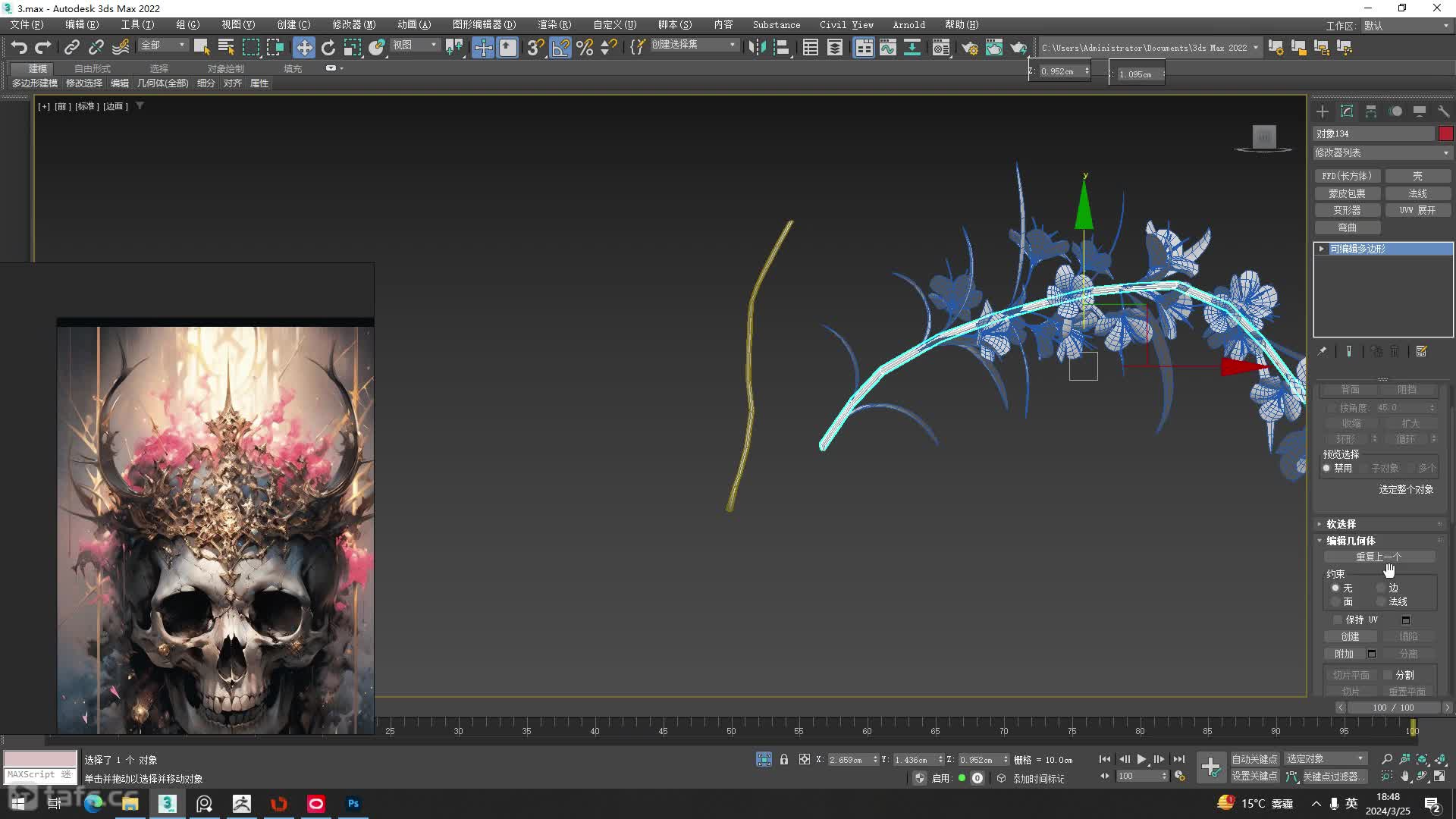The image size is (1456, 819).
Task: Select the 边 constraint radio button
Action: click(1381, 588)
